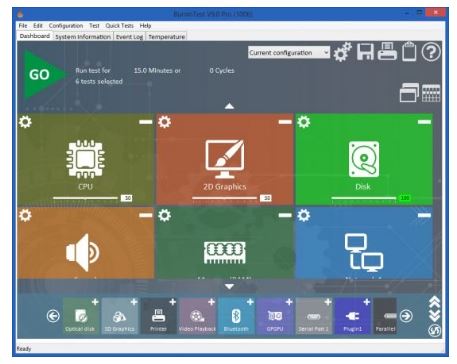Remove Disk test with its minus button
Image resolution: width=457 pixels, height=364 pixels.
[x=424, y=122]
